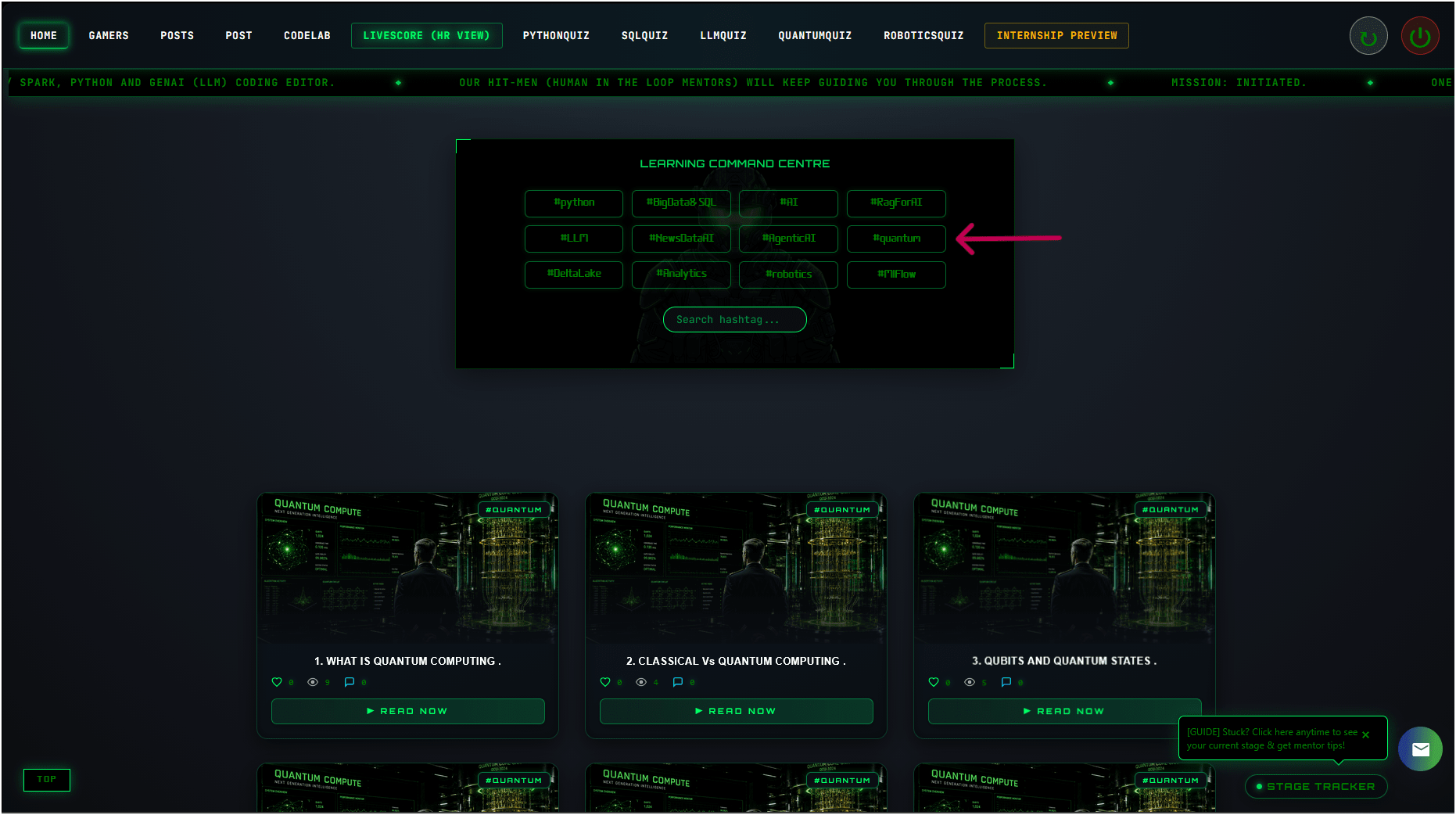The height and width of the screenshot is (815, 1456).
Task: Close the guide tooltip with X
Action: (x=1365, y=734)
